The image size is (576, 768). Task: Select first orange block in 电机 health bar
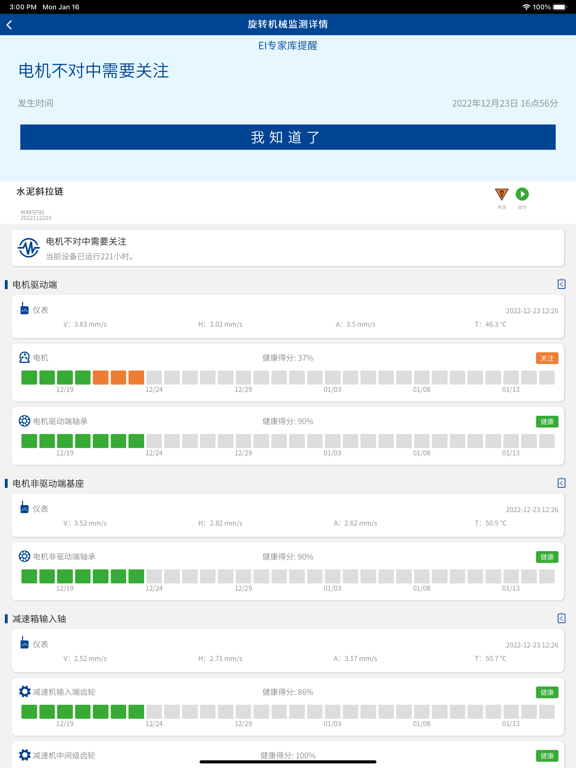[100, 378]
